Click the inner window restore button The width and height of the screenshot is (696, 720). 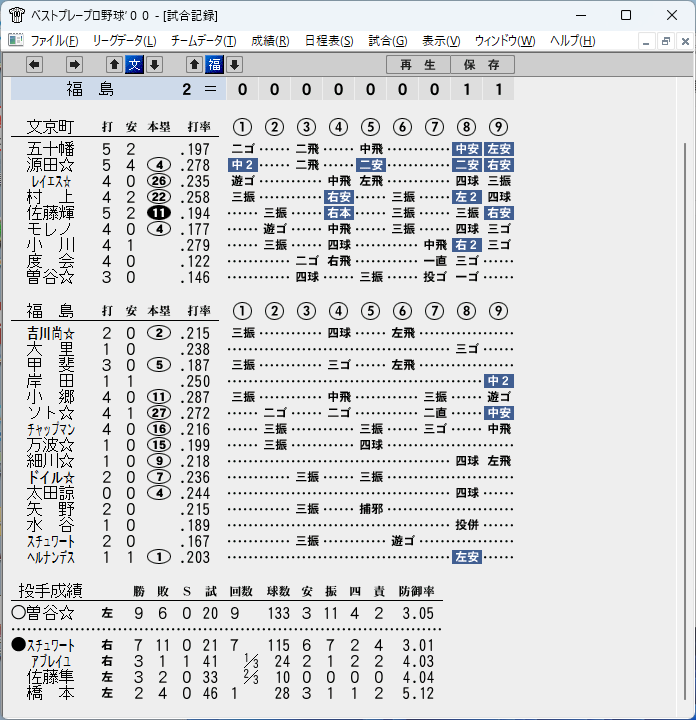[666, 41]
